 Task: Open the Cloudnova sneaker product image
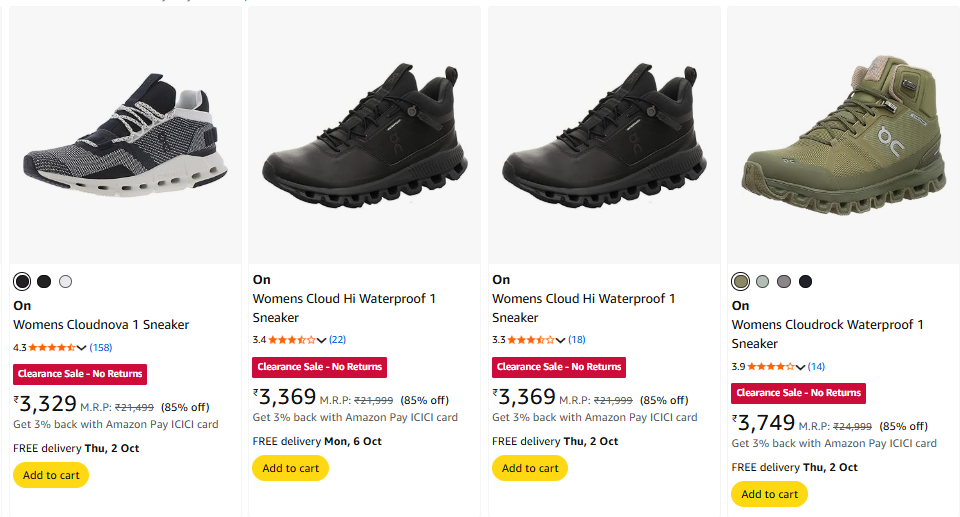tap(125, 135)
